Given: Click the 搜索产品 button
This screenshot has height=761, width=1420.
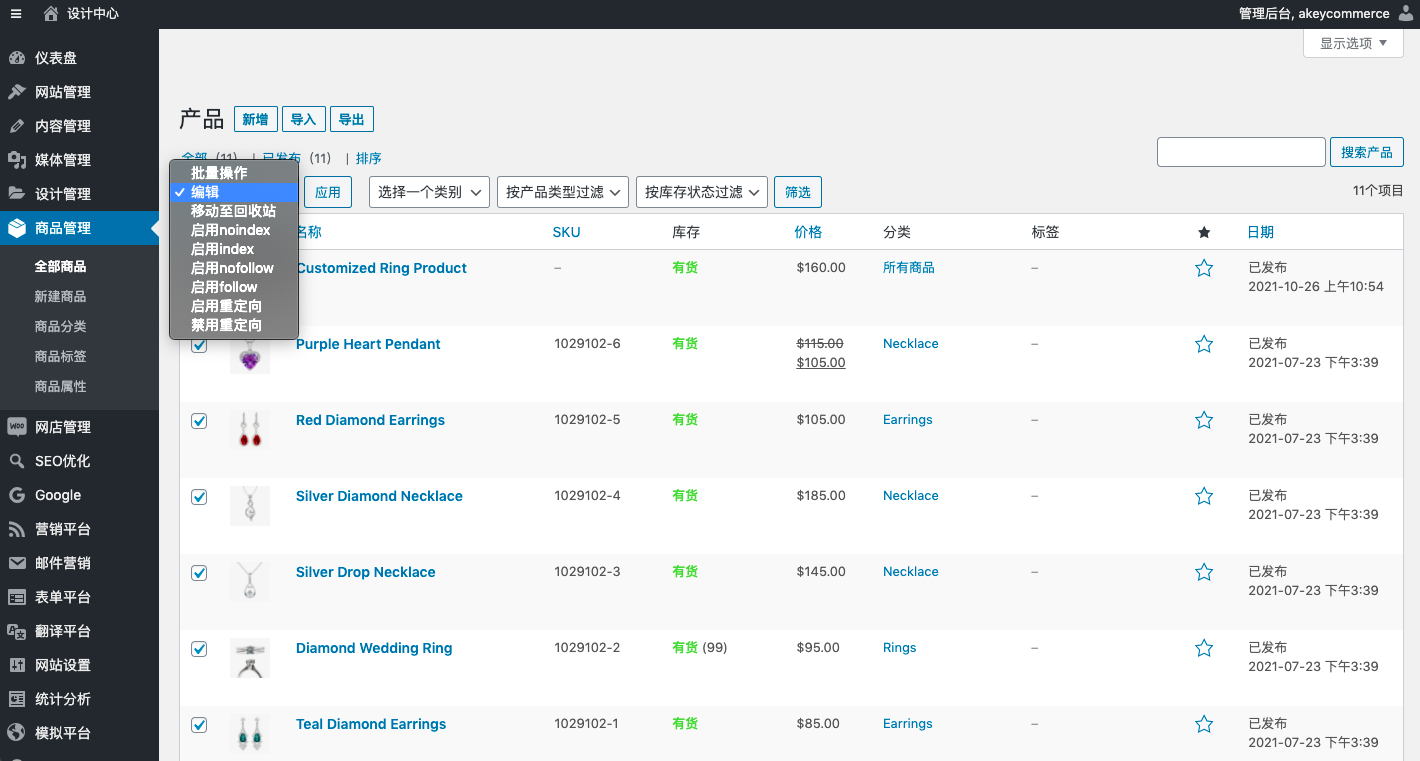Looking at the screenshot, I should tap(1367, 152).
